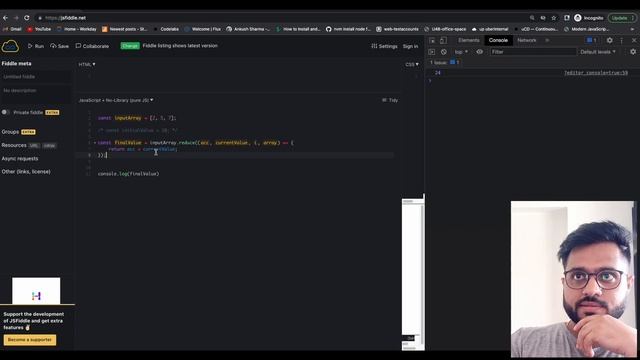Toggle the device toolbar icon
The image size is (640, 360).
[443, 40]
